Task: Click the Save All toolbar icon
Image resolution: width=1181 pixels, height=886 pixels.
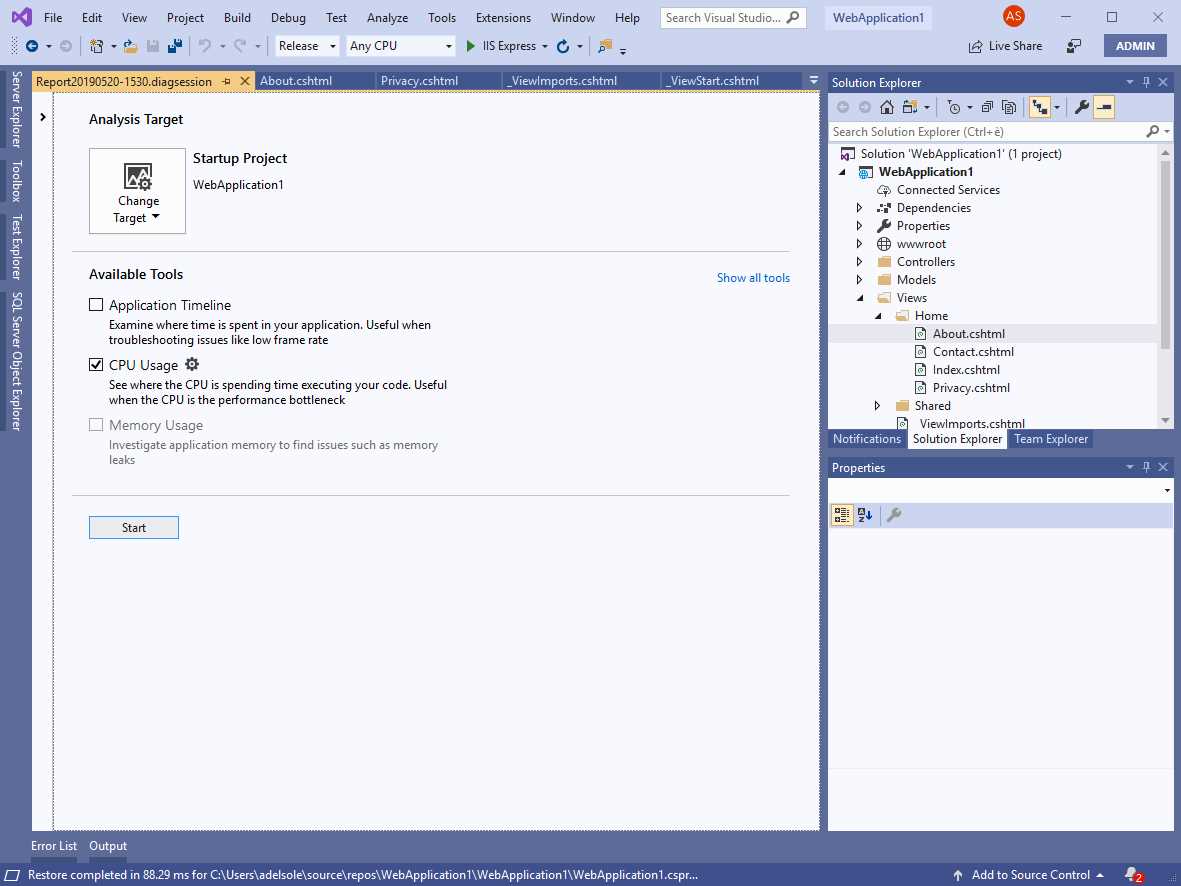Action: [x=174, y=45]
